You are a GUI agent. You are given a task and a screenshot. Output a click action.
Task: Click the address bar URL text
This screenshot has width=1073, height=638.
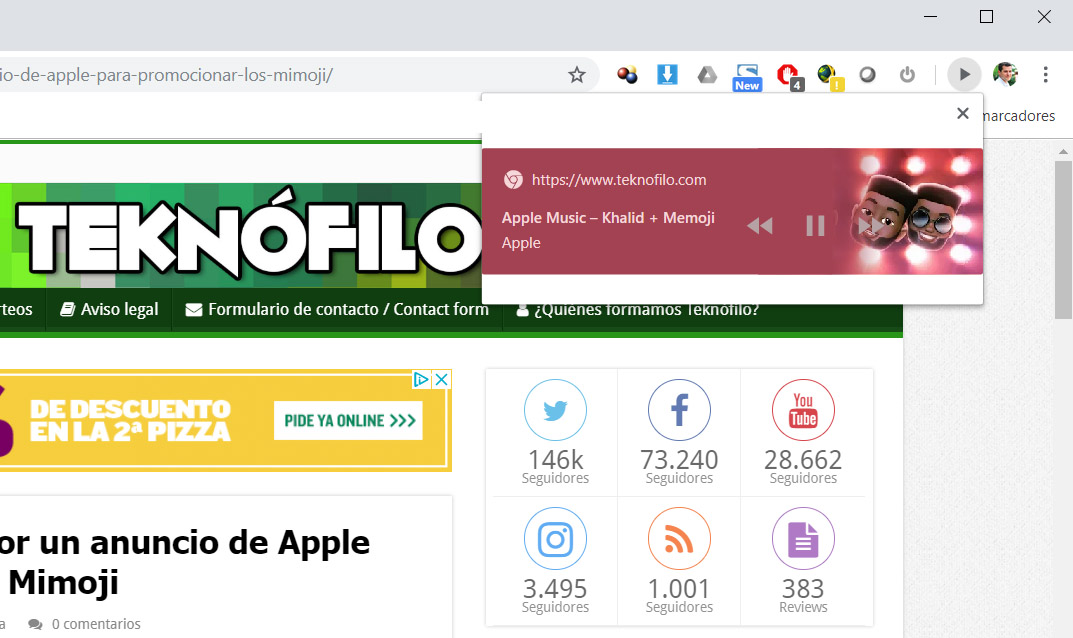[x=166, y=75]
